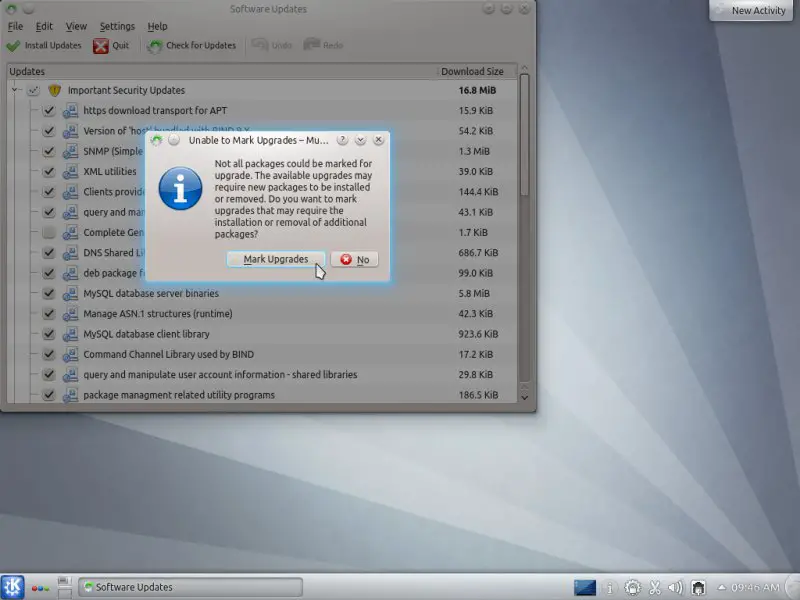Uncheck the Version of 'host' update checkbox
The width and height of the screenshot is (800, 600).
49,131
